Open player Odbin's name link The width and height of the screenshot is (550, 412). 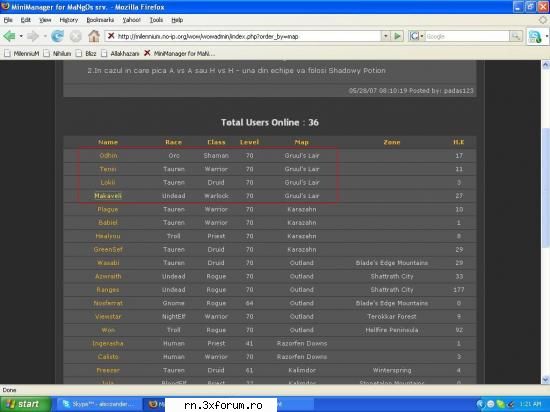click(x=108, y=155)
